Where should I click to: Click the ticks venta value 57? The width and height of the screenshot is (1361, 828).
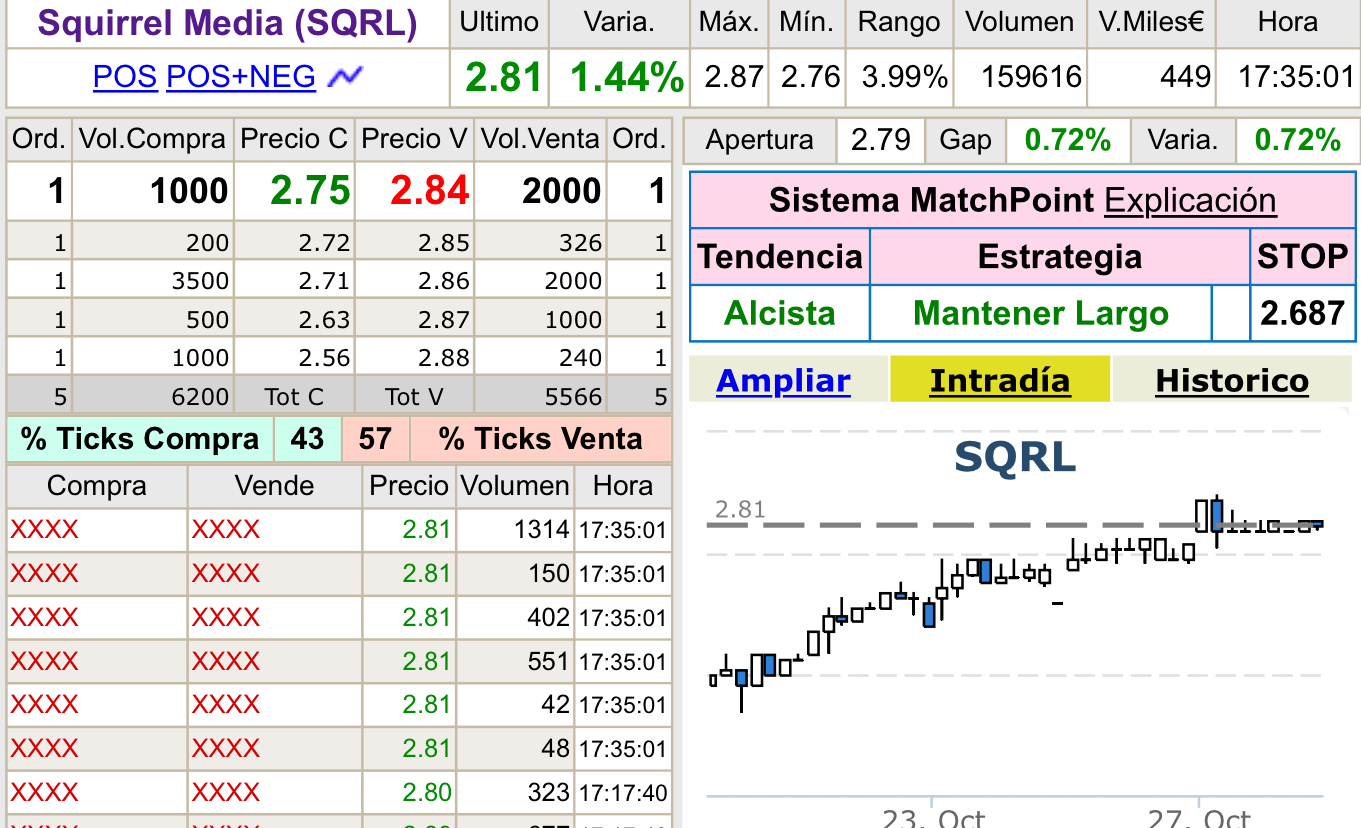pos(375,439)
